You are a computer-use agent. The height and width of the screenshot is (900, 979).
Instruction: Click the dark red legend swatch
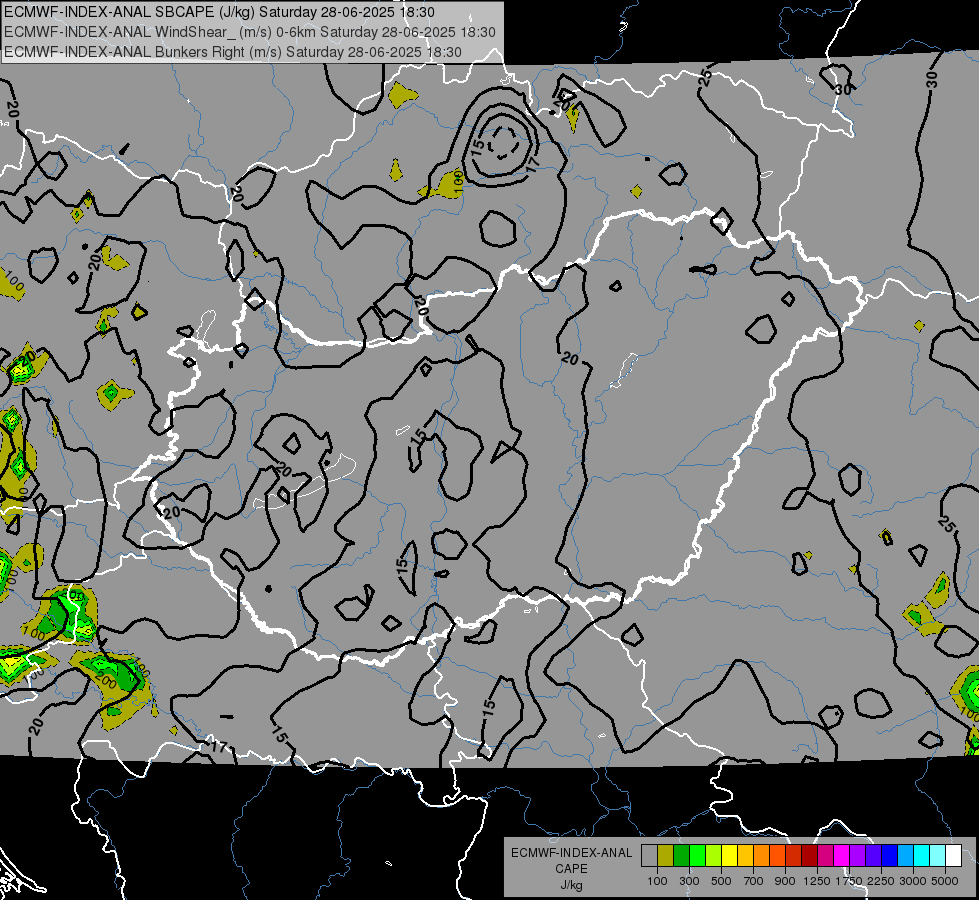click(810, 856)
